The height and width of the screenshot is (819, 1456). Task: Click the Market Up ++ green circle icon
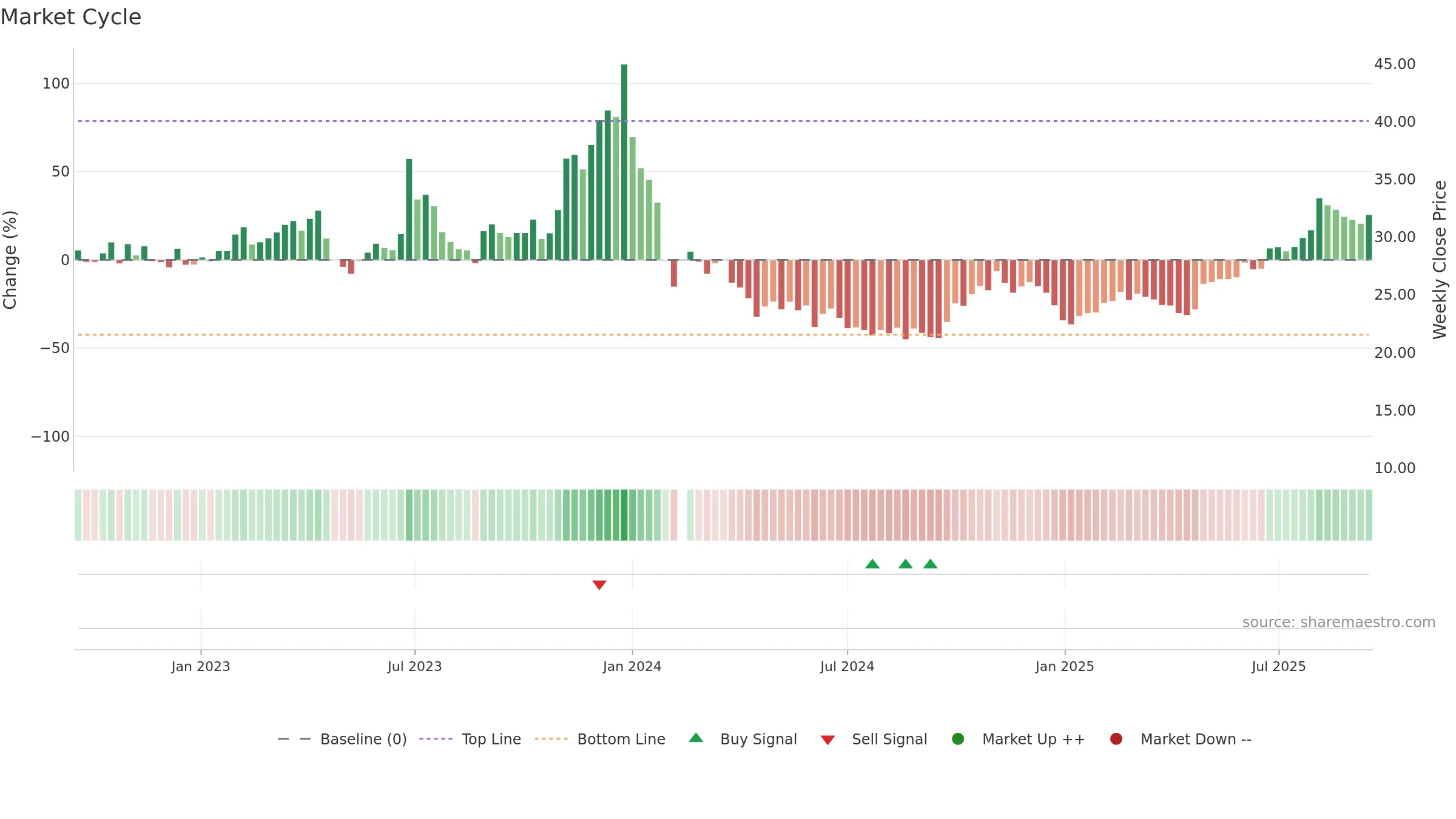(958, 738)
